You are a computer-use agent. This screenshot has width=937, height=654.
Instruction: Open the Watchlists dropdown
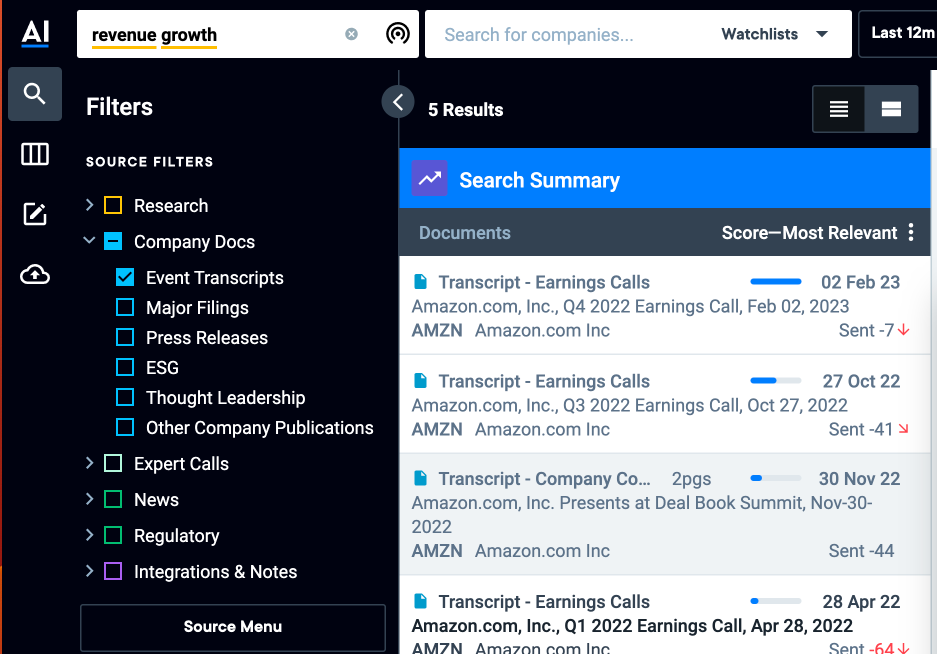coord(775,34)
